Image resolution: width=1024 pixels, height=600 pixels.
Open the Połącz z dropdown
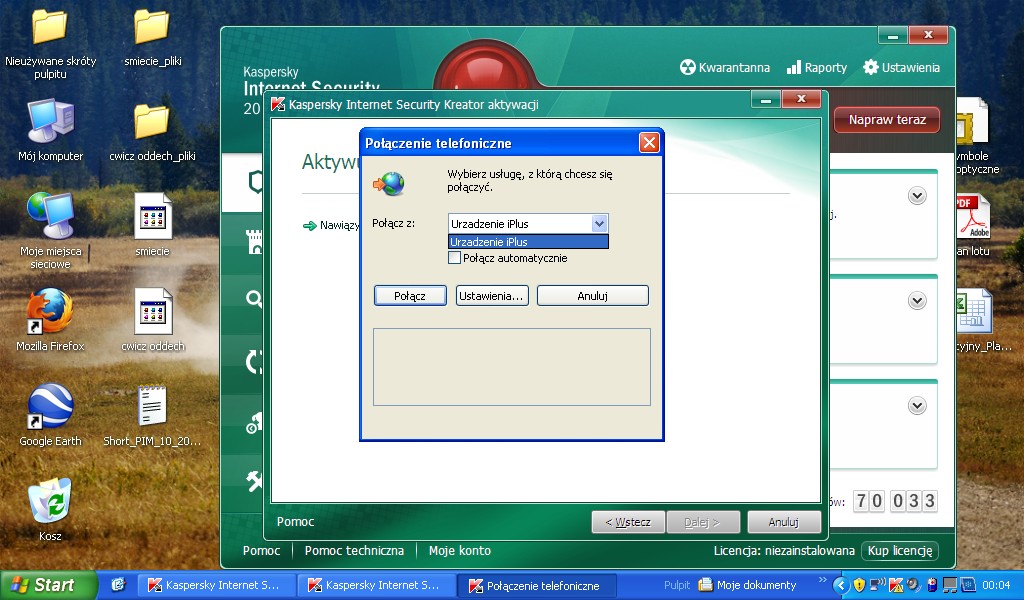[x=600, y=223]
